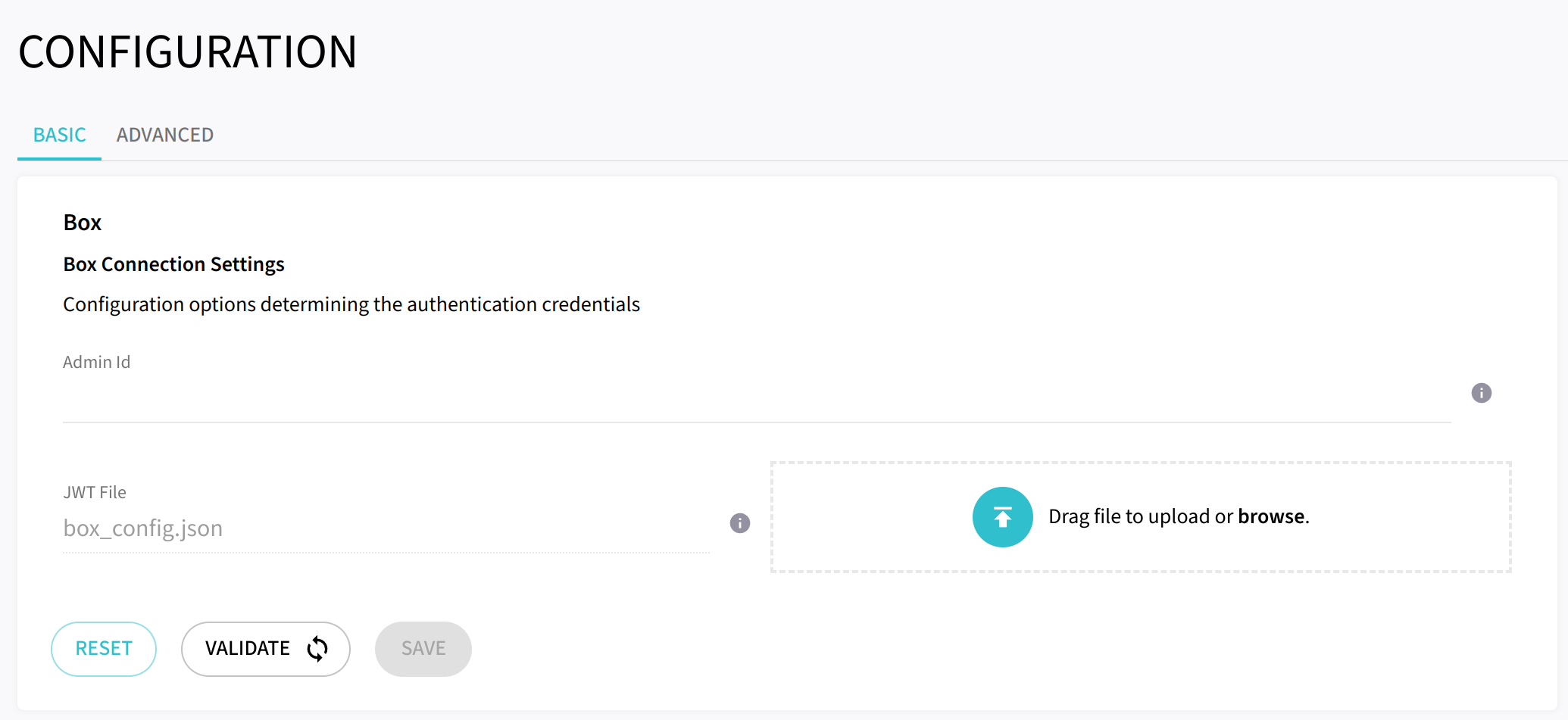
Task: Select the BASIC tab
Action: (59, 136)
